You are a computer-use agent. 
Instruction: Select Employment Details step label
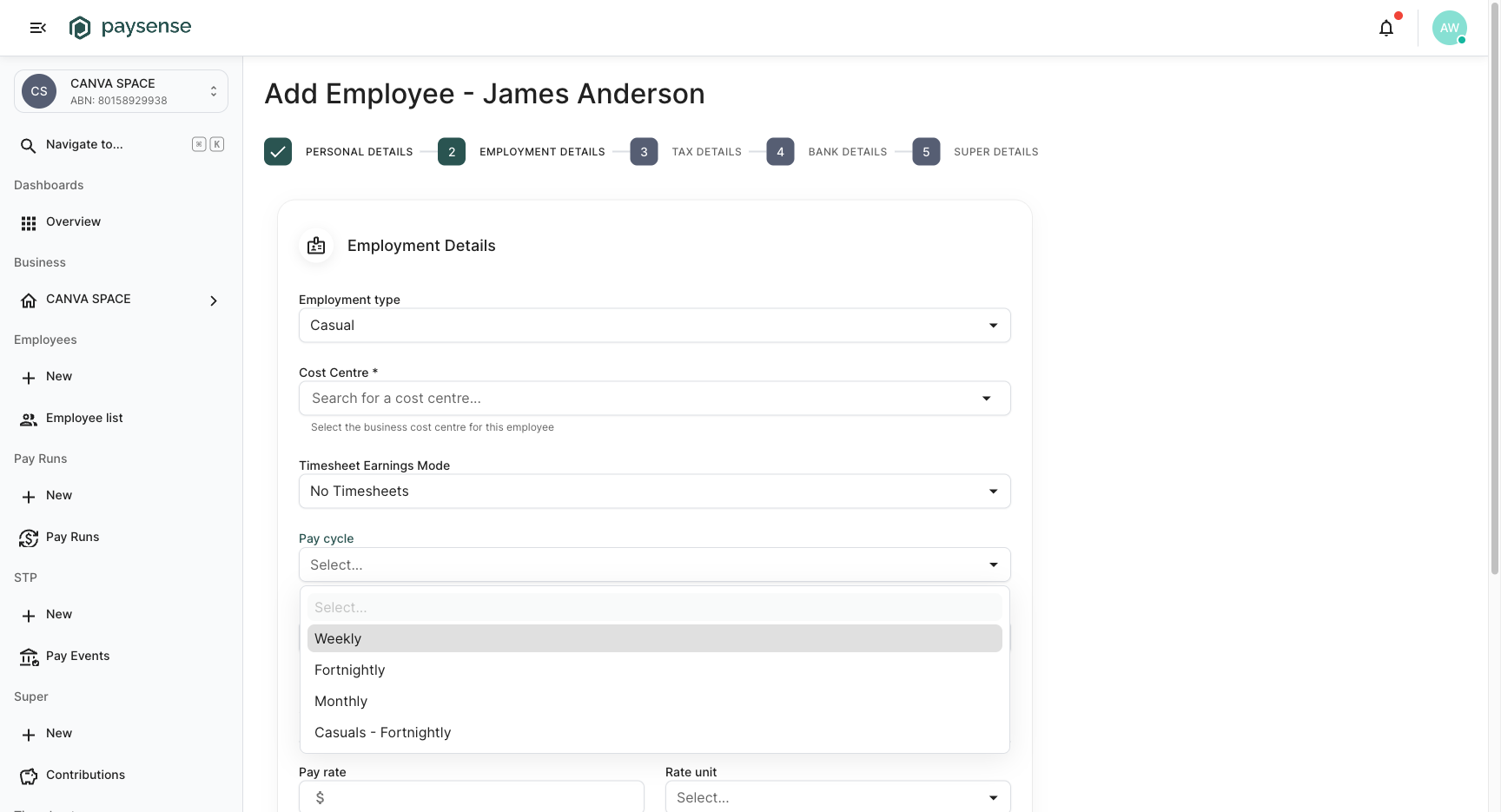pyautogui.click(x=542, y=152)
